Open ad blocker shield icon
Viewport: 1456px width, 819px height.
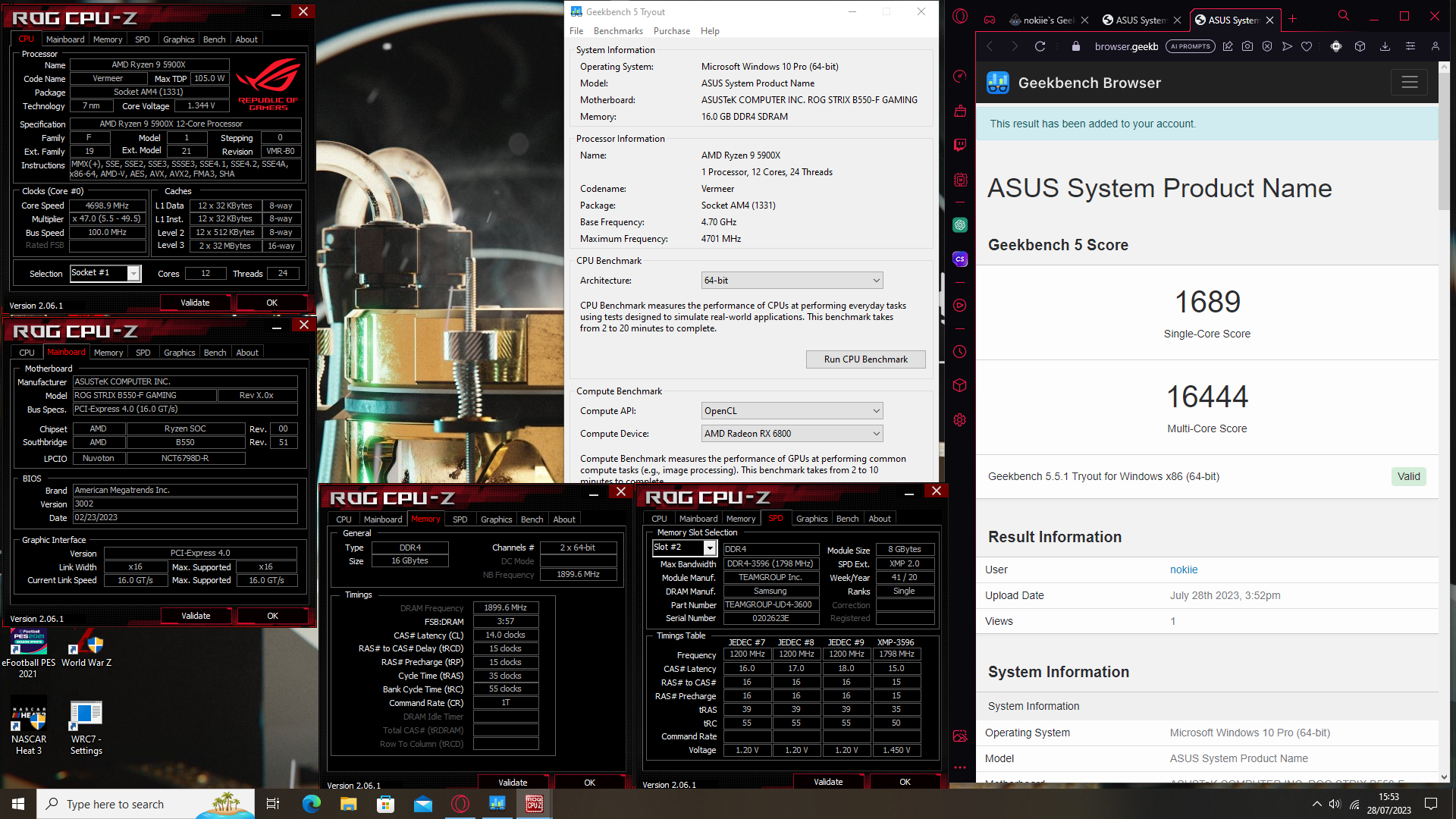(1267, 46)
